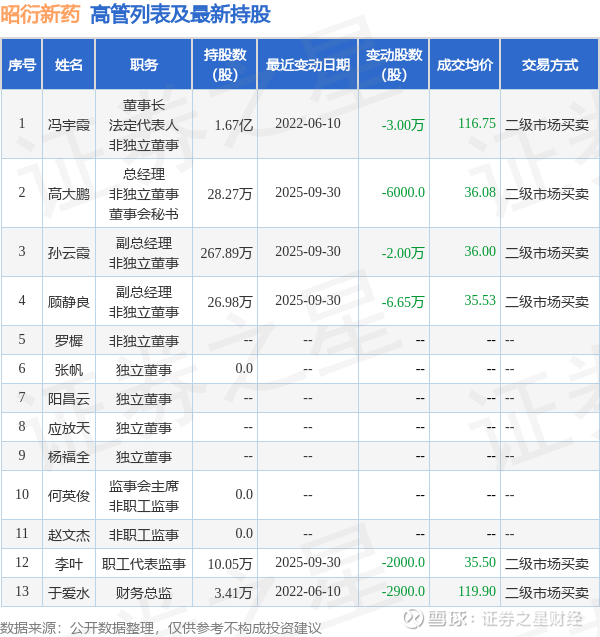Image resolution: width=600 pixels, height=637 pixels.
Task: Click the 姓名 column header
Action: 69,65
